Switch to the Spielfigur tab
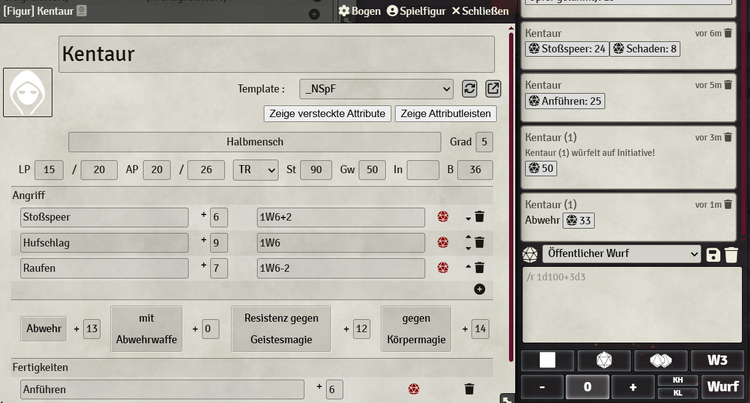750x403 pixels. pyautogui.click(x=415, y=11)
